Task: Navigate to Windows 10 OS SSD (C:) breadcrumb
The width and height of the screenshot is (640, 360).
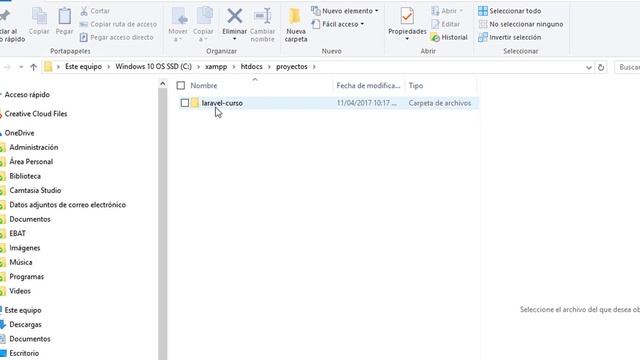Action: [153, 67]
